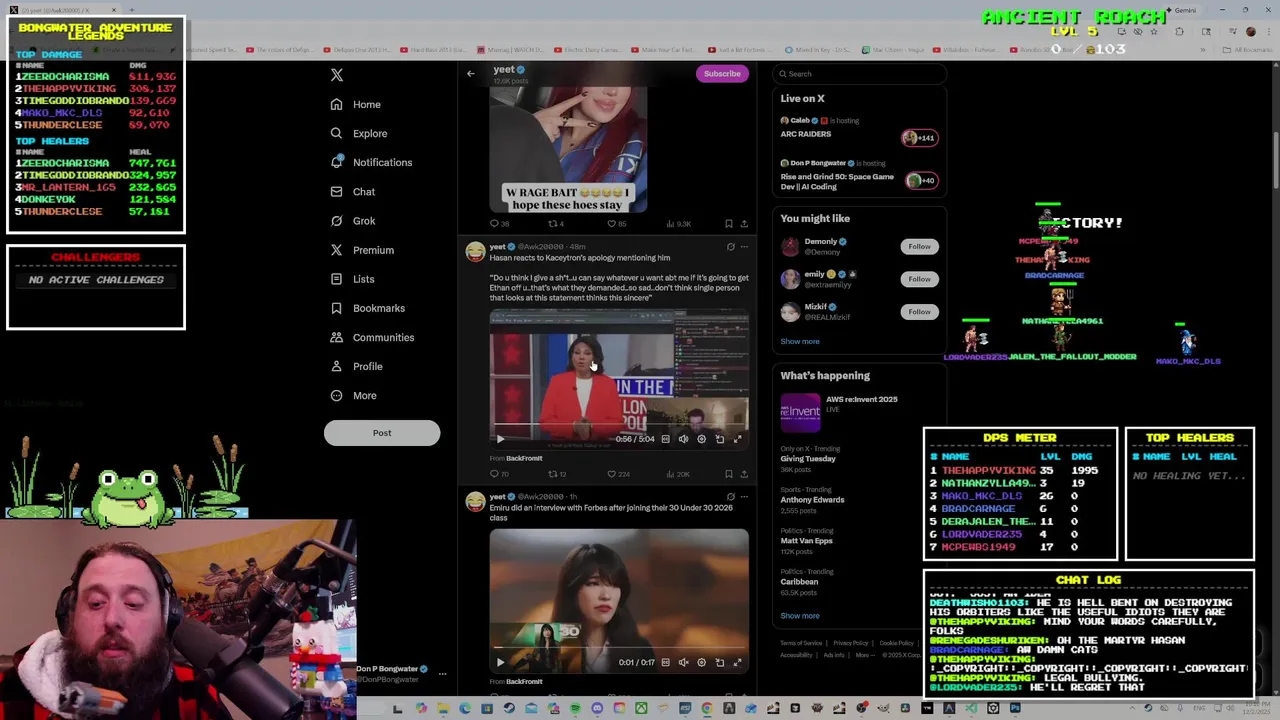This screenshot has height=720, width=1280.
Task: Follow emily
Action: (x=919, y=279)
